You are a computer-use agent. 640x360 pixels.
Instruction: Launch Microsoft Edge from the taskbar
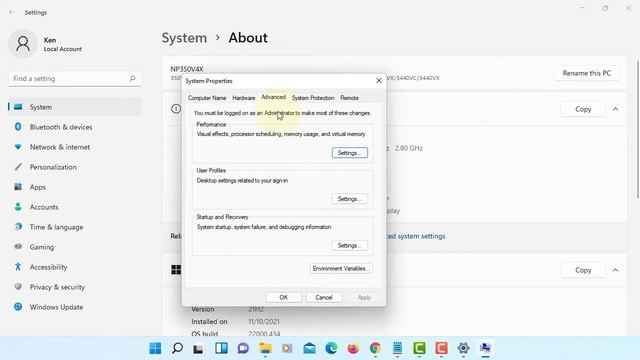(x=331, y=348)
